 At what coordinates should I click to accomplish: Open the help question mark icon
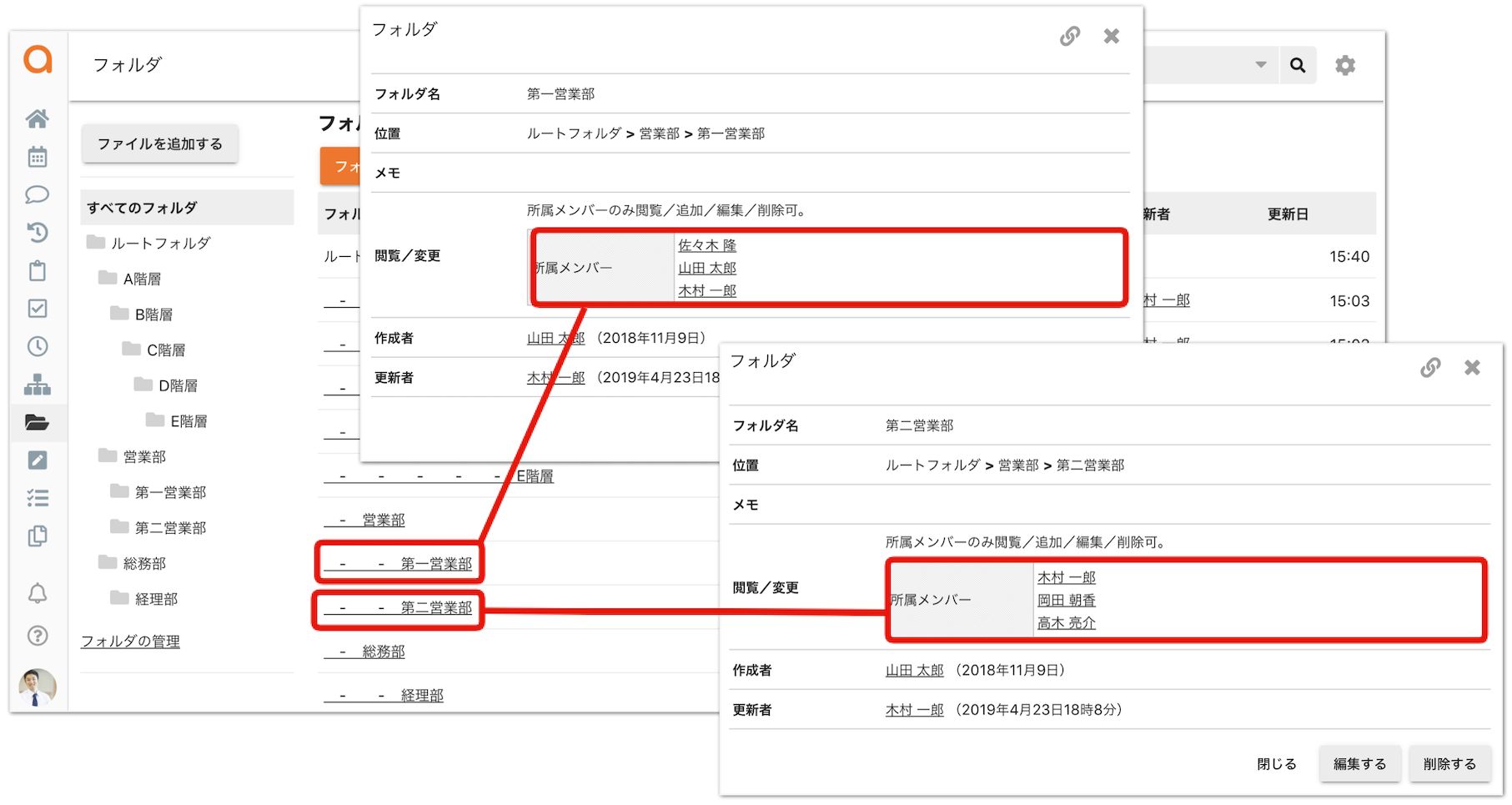coord(38,636)
